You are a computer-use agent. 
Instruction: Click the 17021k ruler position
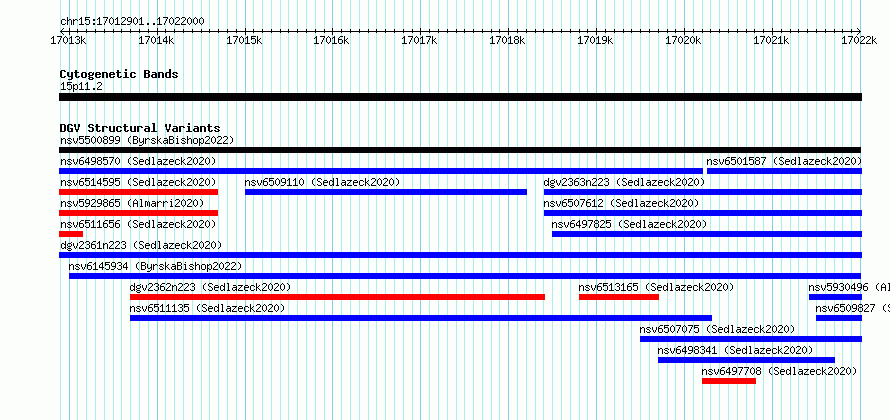tap(771, 40)
